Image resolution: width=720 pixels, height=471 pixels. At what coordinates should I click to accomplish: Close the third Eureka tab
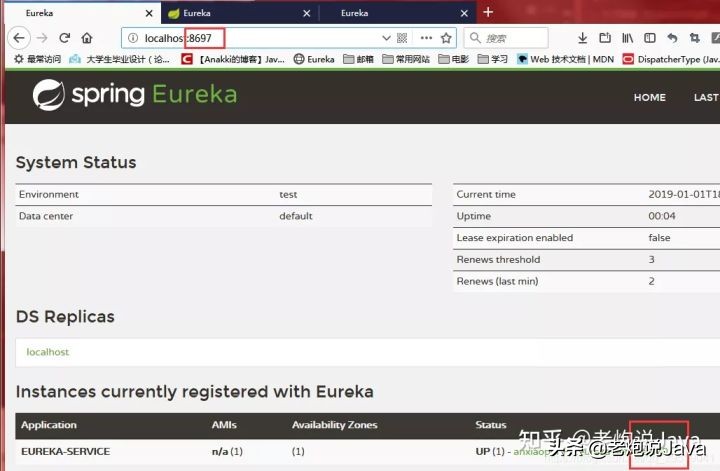tap(464, 13)
